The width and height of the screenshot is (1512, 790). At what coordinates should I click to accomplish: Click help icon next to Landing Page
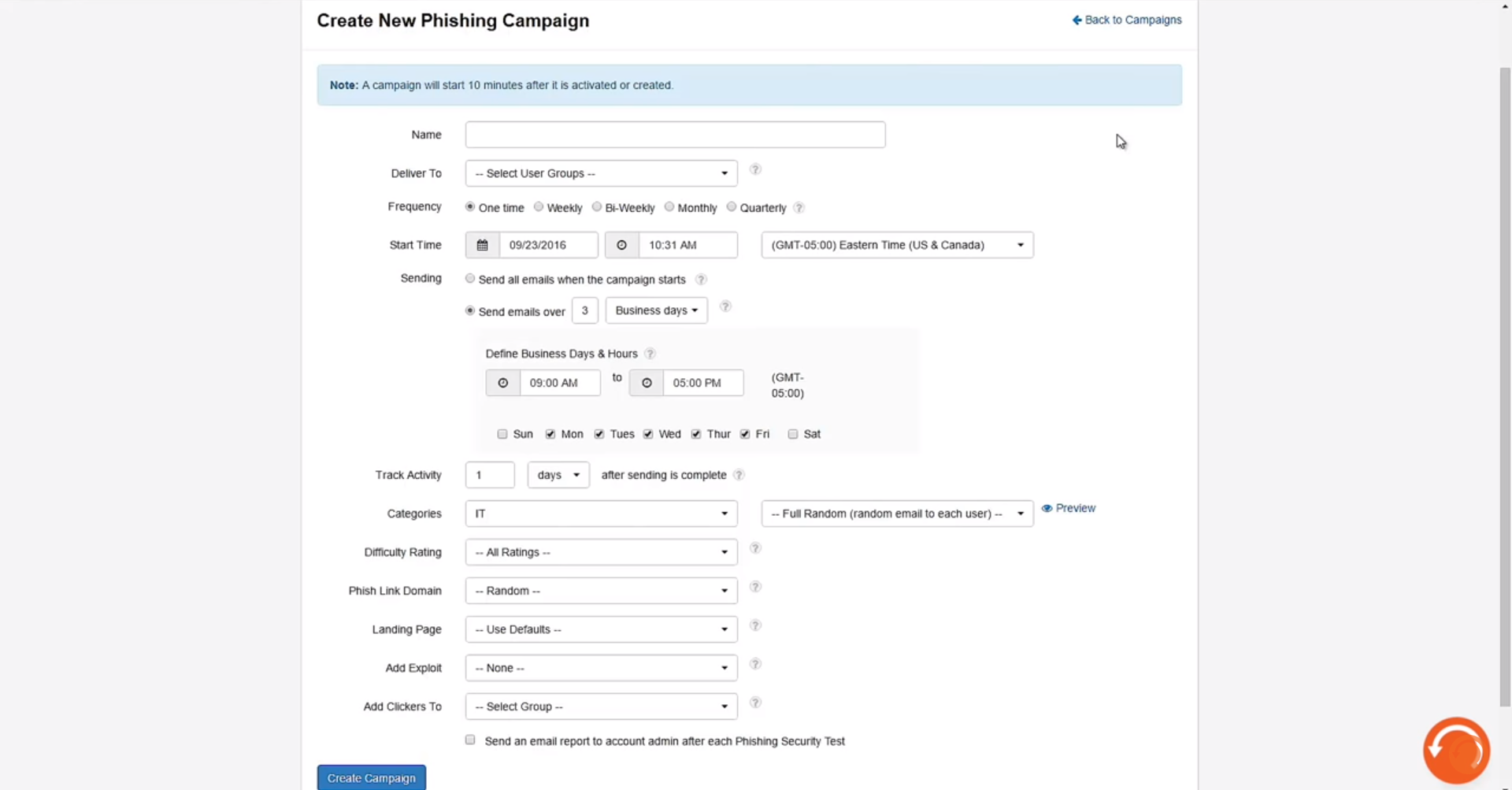(755, 625)
